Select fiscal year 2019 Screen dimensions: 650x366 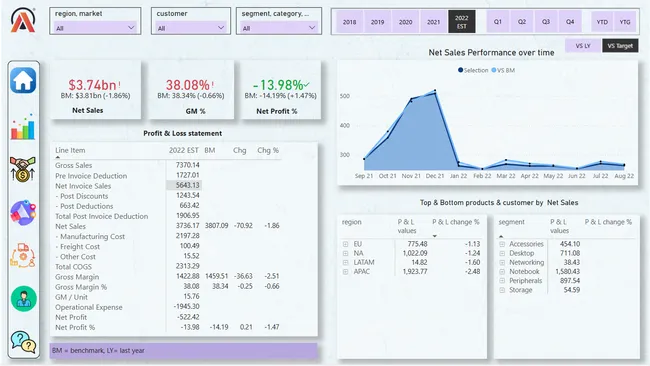click(377, 22)
